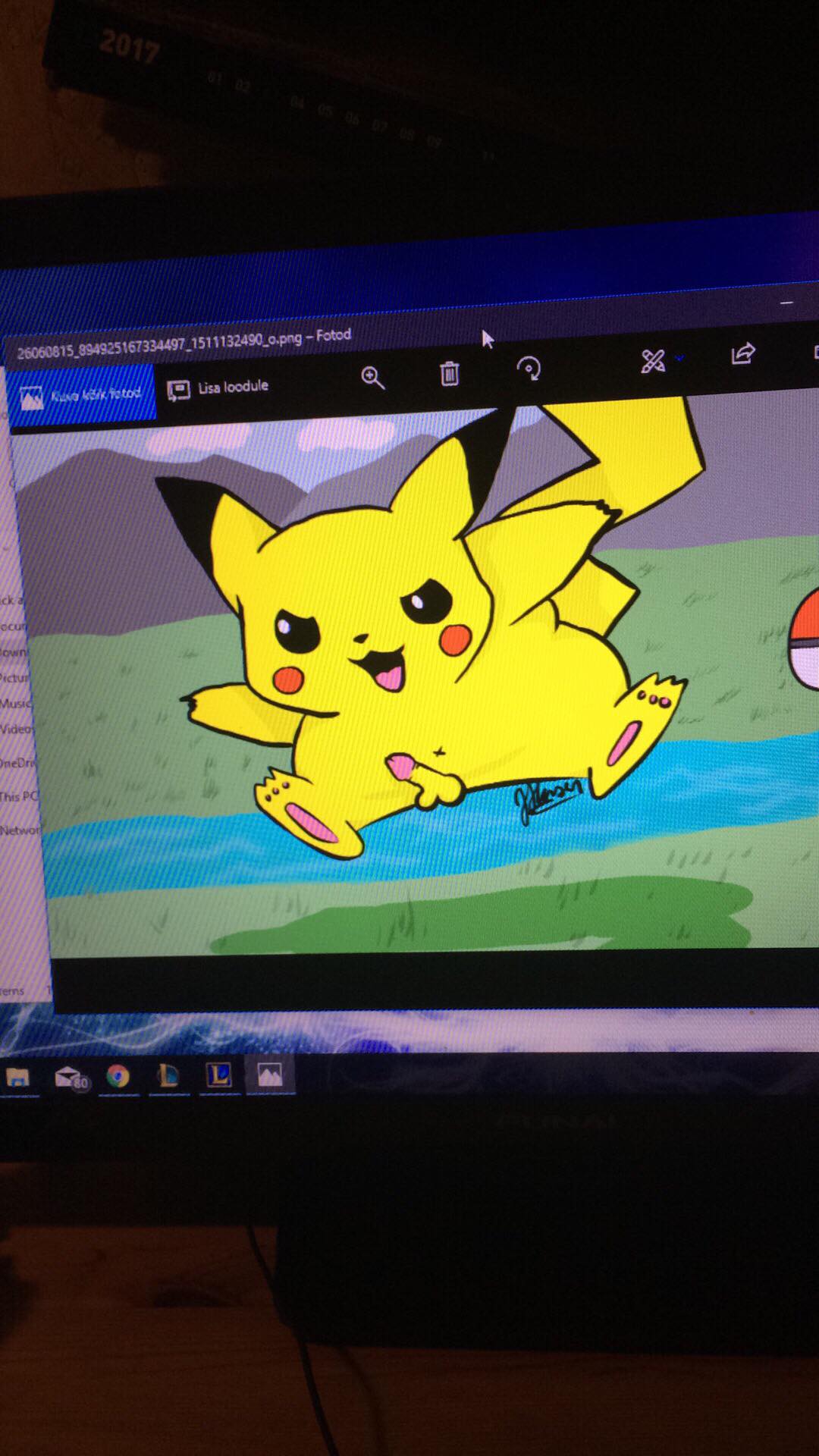This screenshot has width=819, height=1456.
Task: Click the 'Lisa loodule' button
Action: 218,388
